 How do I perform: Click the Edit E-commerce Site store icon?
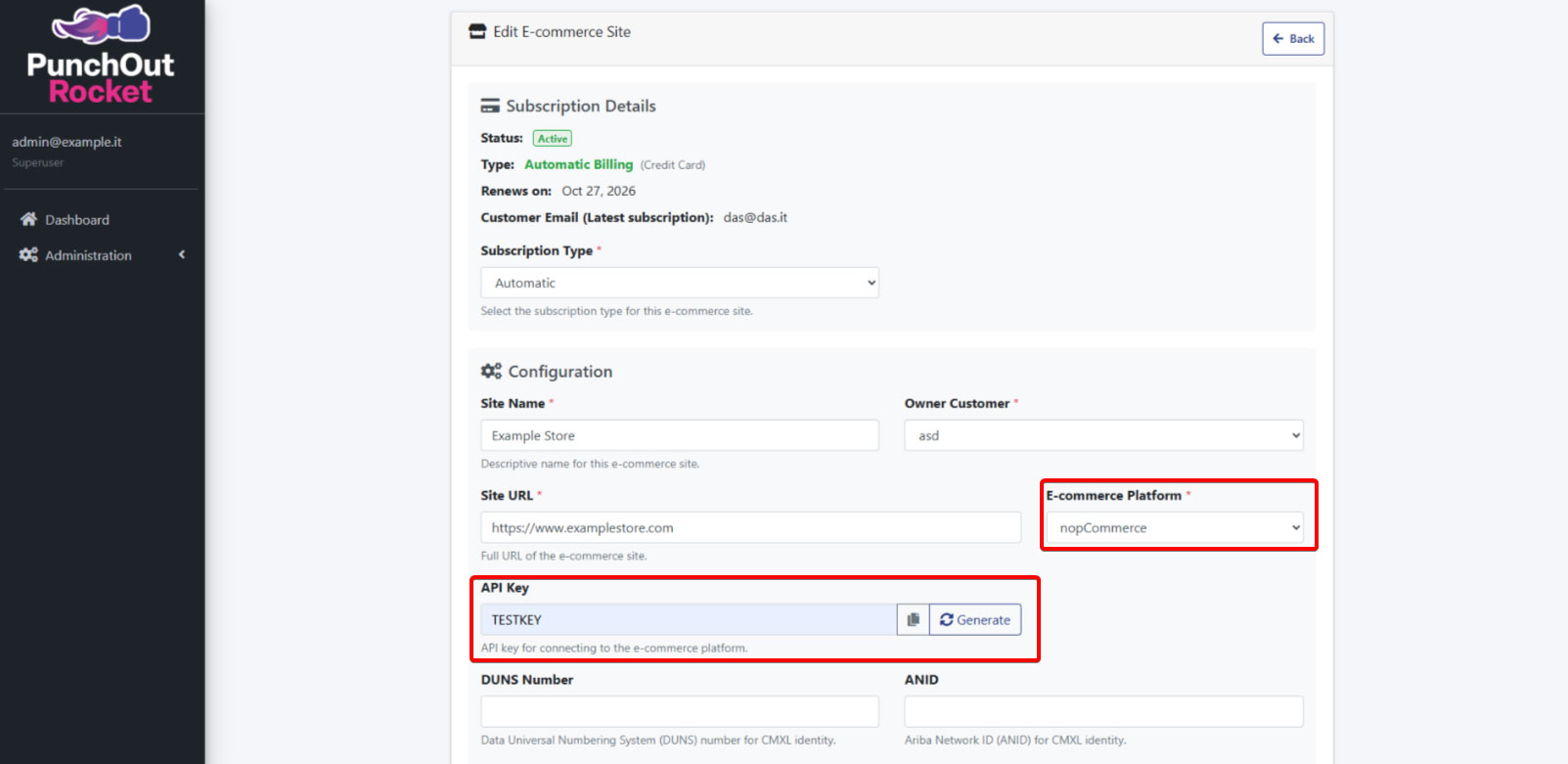(x=477, y=31)
